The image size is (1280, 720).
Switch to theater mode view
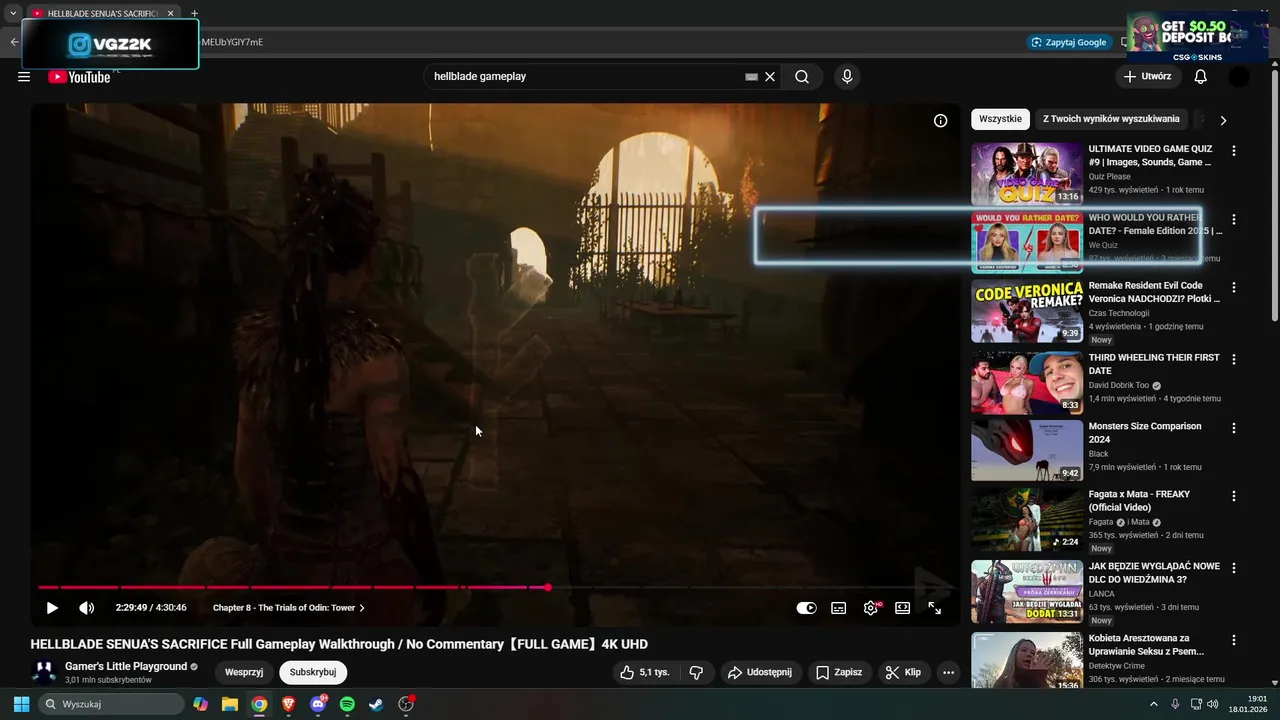pos(903,608)
